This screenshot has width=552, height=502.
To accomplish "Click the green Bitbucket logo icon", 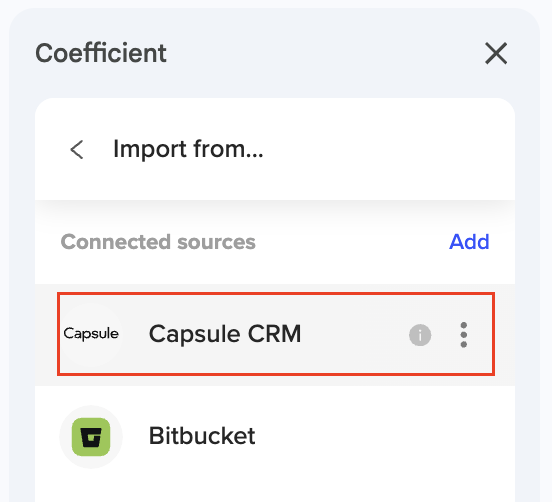I will (x=91, y=437).
